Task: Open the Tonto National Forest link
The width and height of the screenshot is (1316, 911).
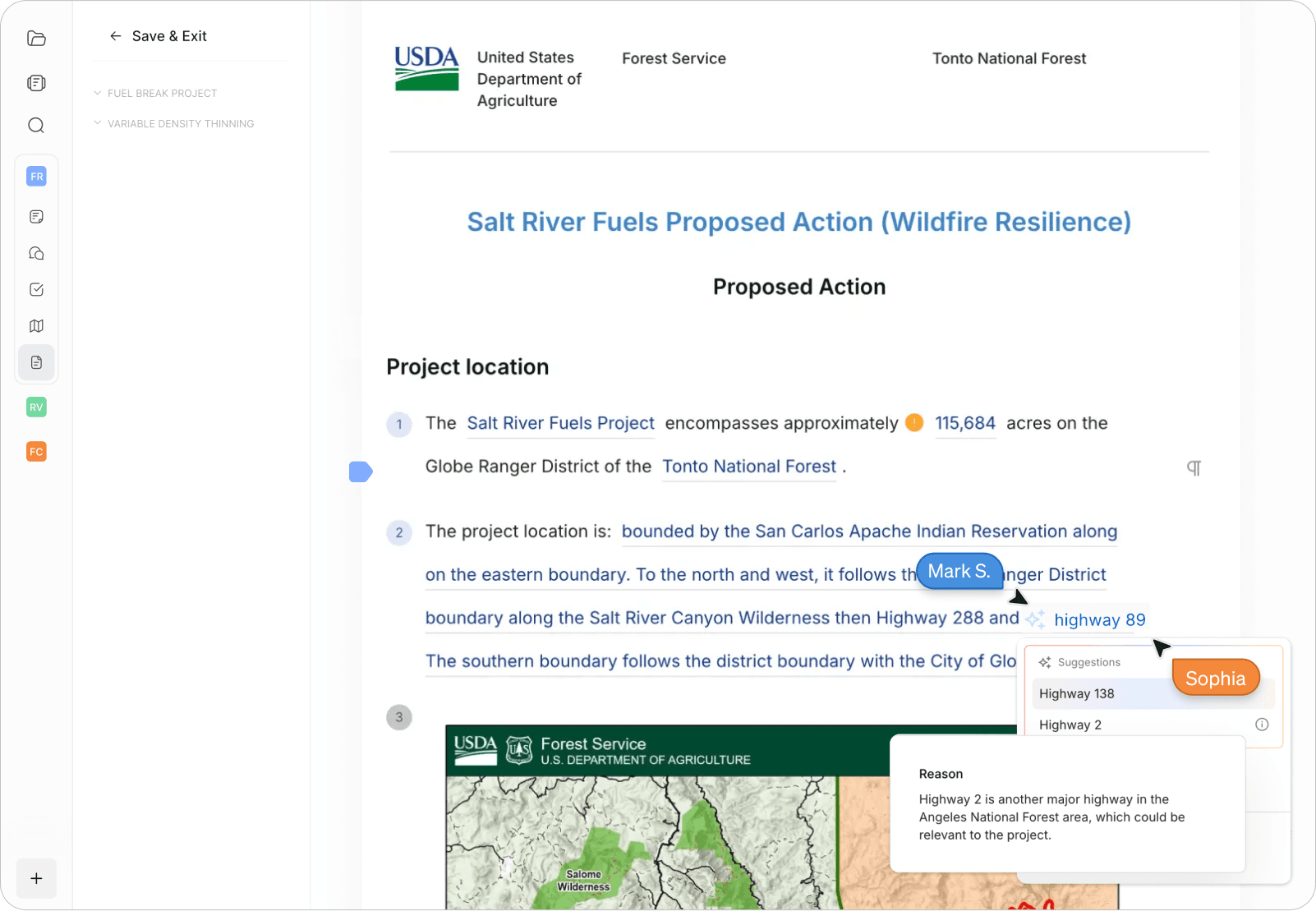Action: pyautogui.click(x=748, y=466)
